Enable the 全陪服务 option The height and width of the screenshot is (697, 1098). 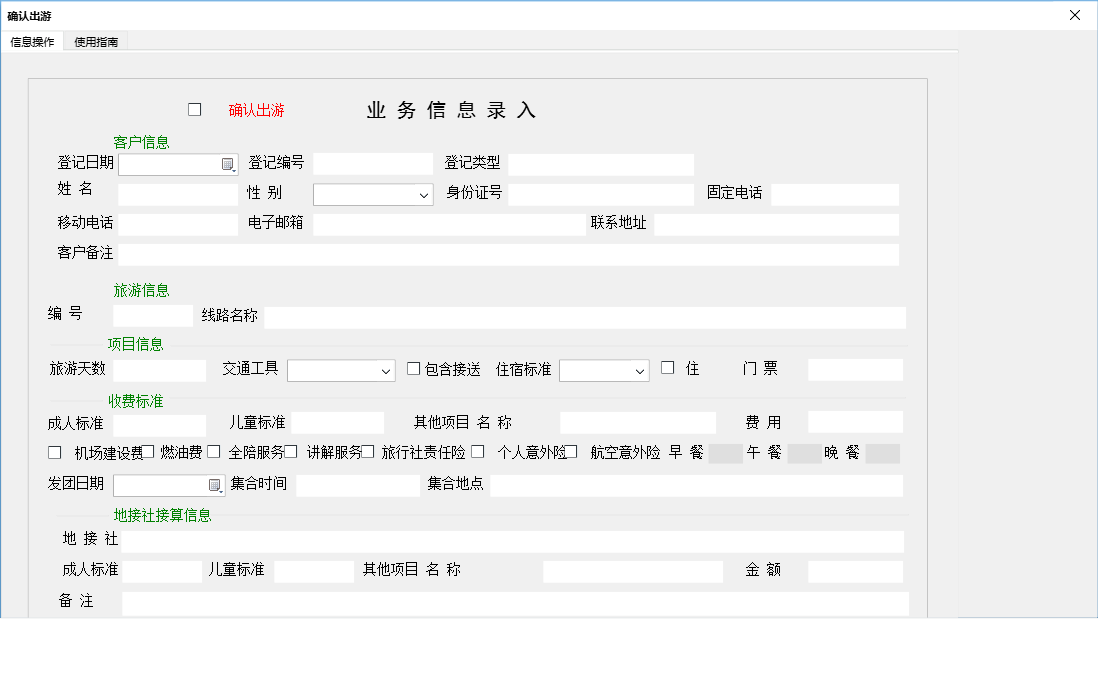click(x=213, y=452)
